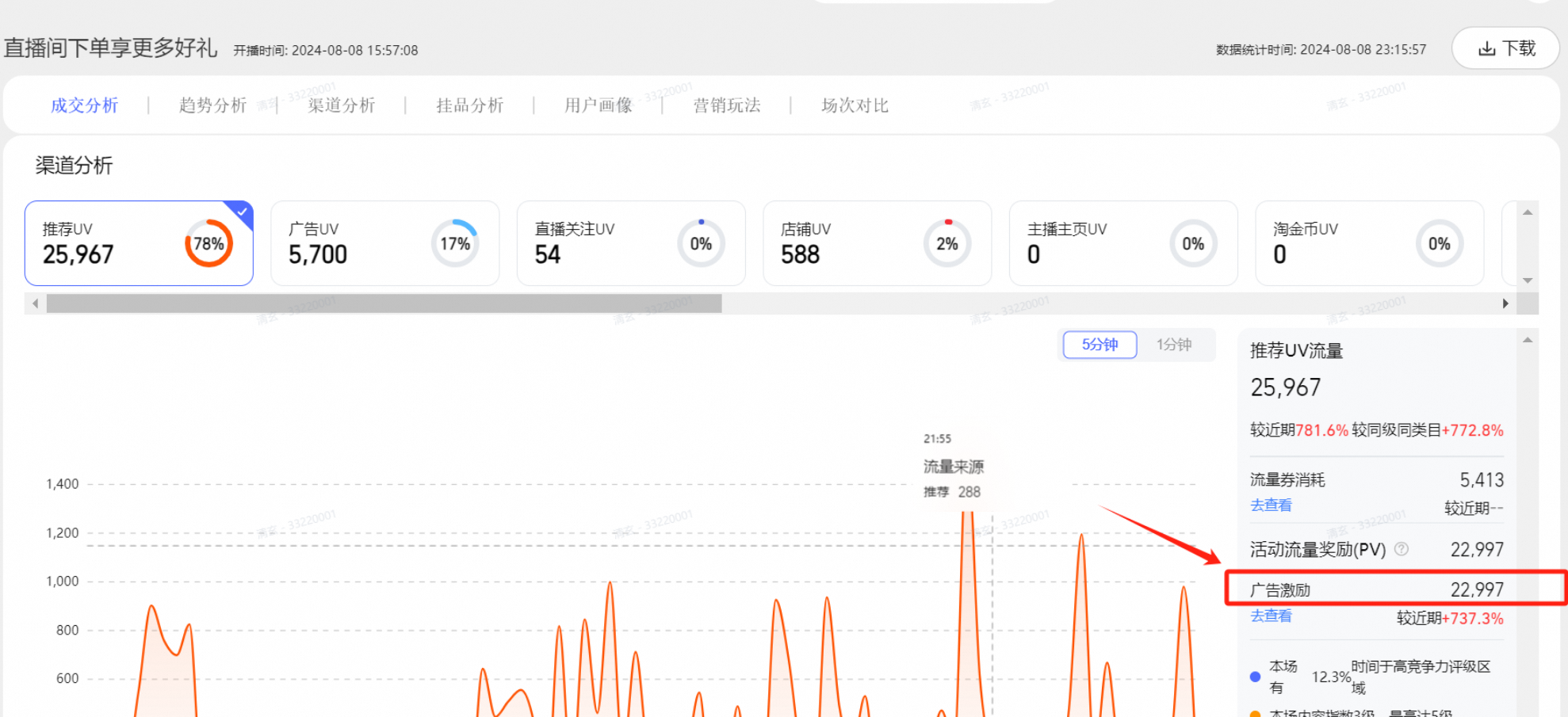Viewport: 1568px width, 717px height.
Task: Click the 78% ring on 推荐UV card
Action: pyautogui.click(x=208, y=243)
